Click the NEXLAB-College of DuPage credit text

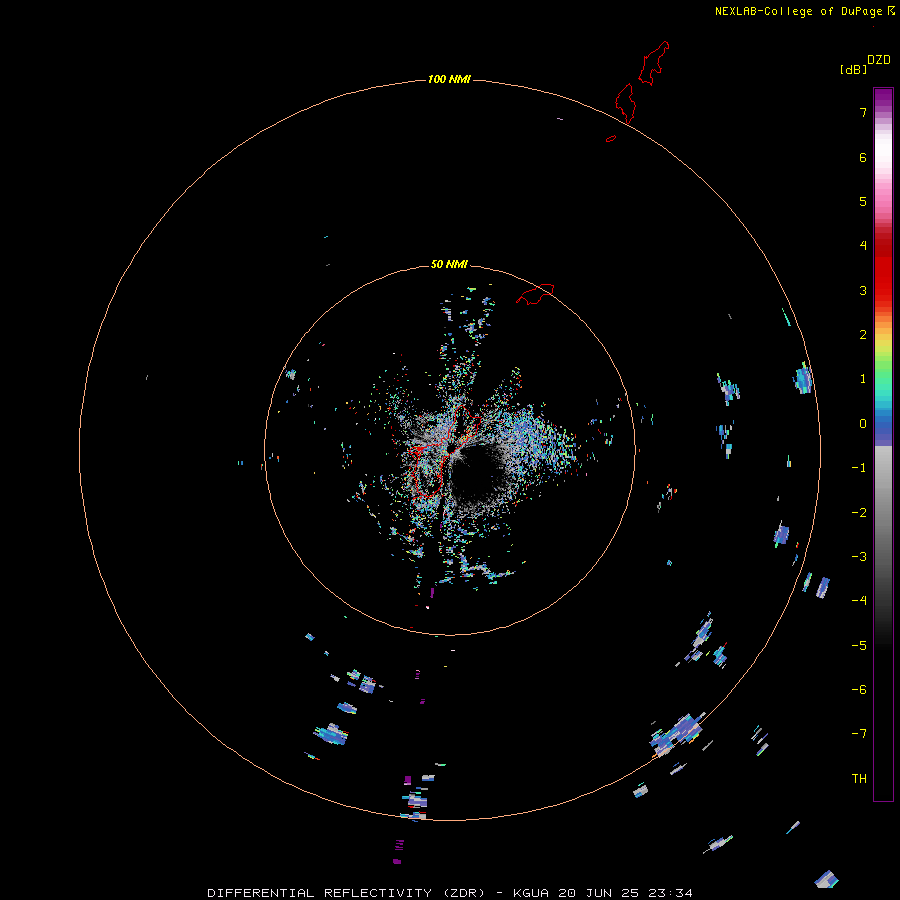[x=798, y=11]
